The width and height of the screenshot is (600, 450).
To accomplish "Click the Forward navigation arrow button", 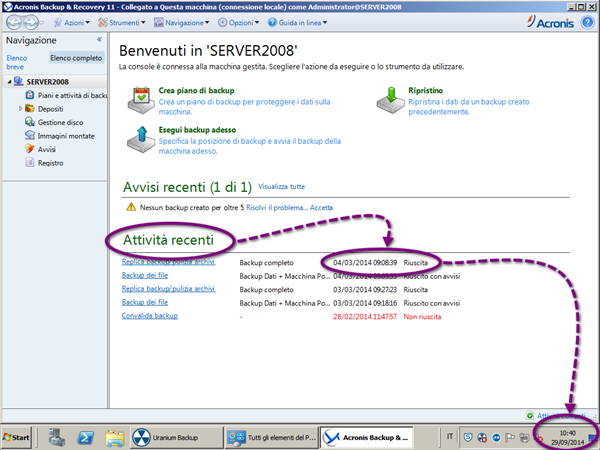I will (x=31, y=23).
